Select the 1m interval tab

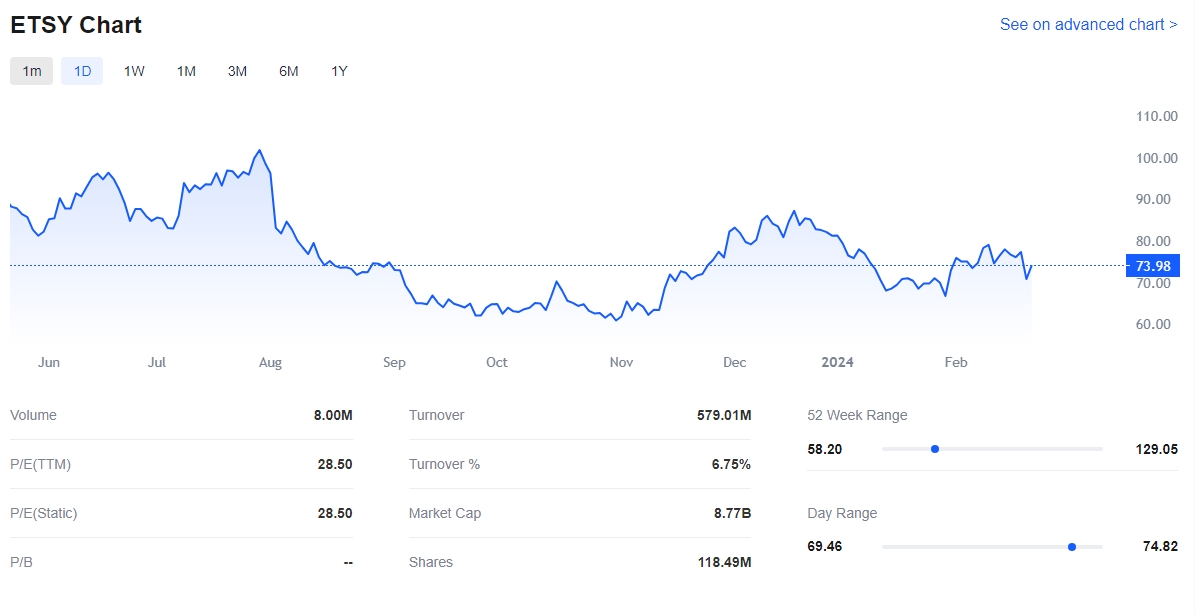(32, 71)
